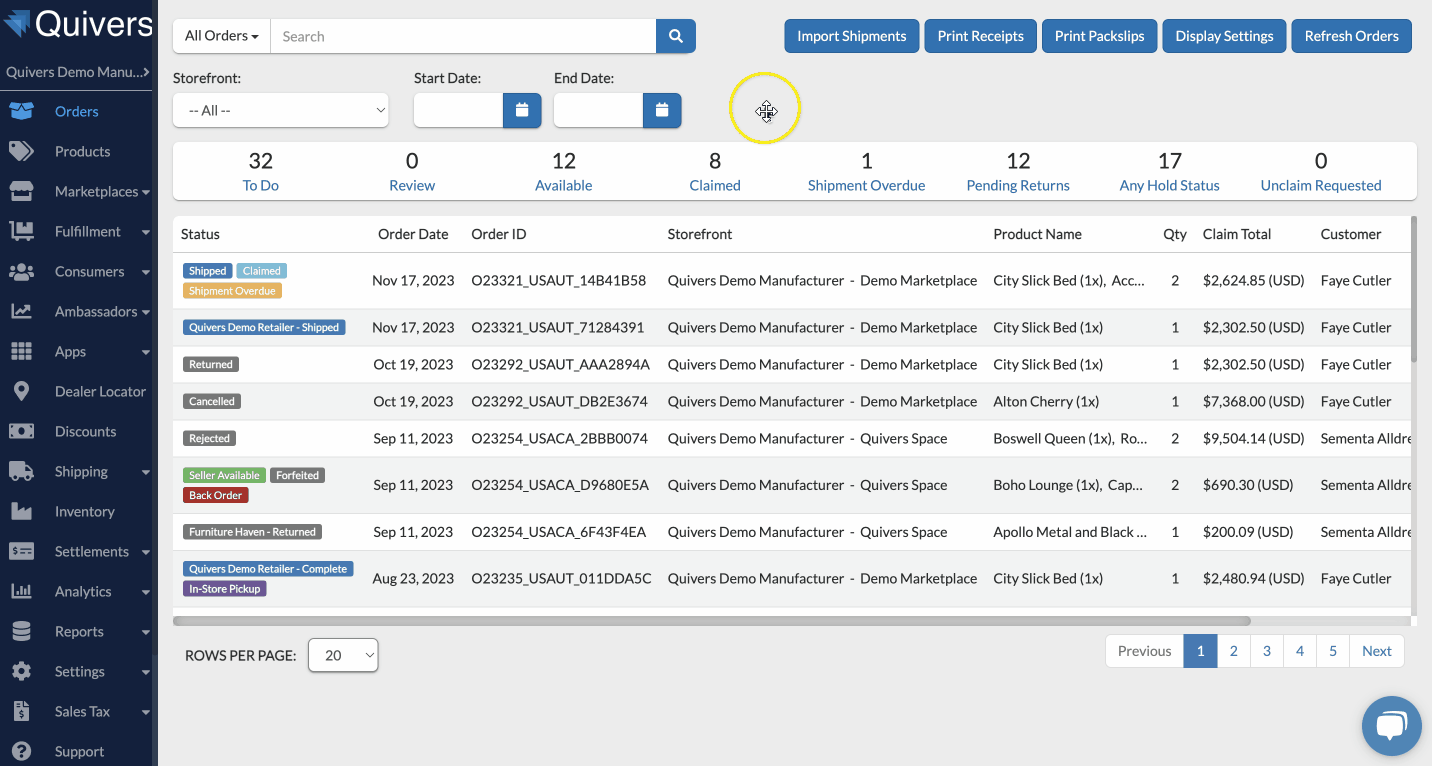The width and height of the screenshot is (1432, 766).
Task: Show Unclaim Requested orders
Action: click(1321, 171)
